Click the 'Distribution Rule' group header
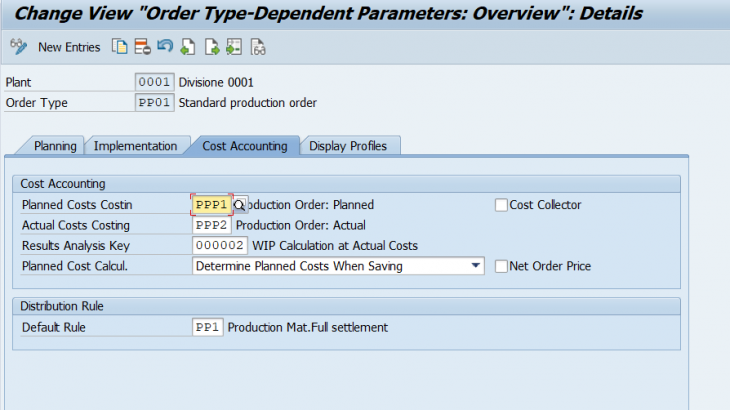 62,306
